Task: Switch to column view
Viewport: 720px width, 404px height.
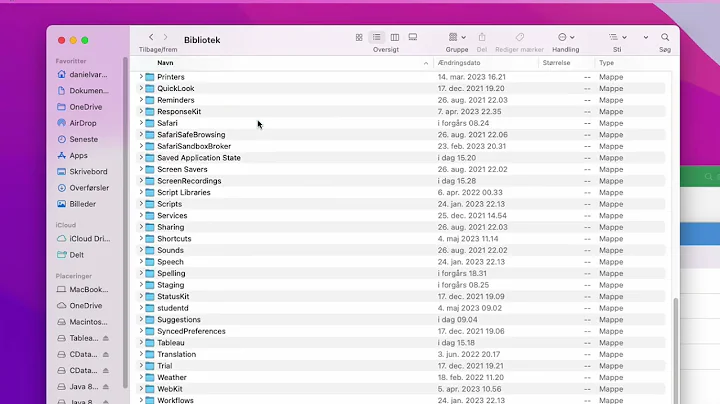Action: pyautogui.click(x=394, y=37)
